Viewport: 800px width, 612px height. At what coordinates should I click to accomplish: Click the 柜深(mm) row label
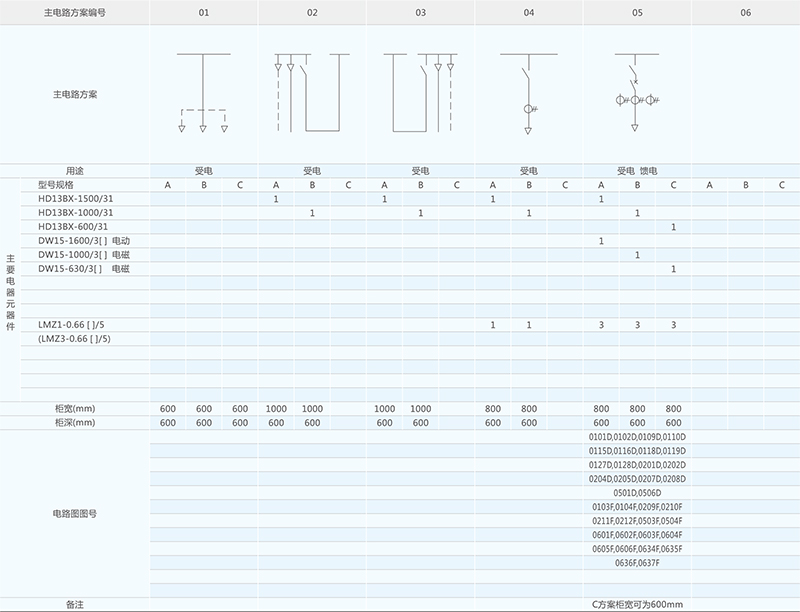click(75, 423)
